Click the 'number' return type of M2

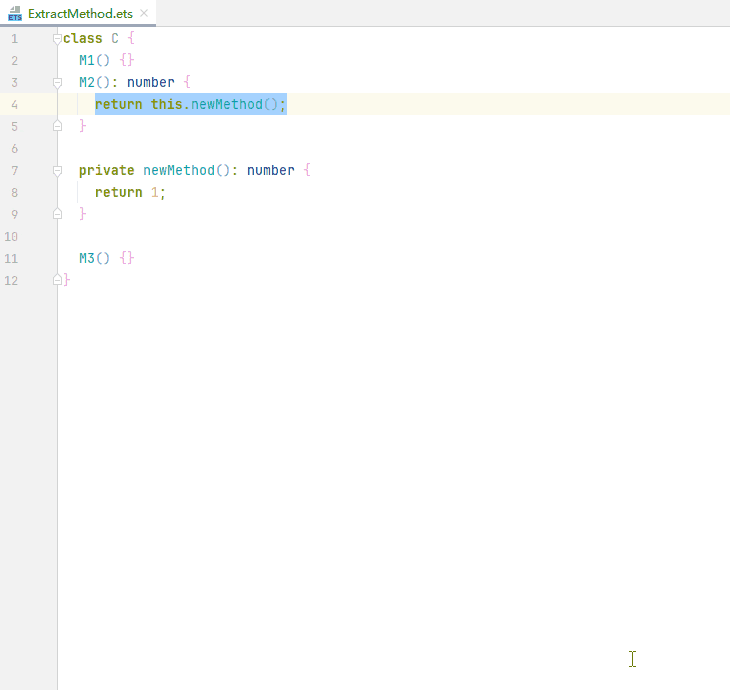[x=151, y=82]
